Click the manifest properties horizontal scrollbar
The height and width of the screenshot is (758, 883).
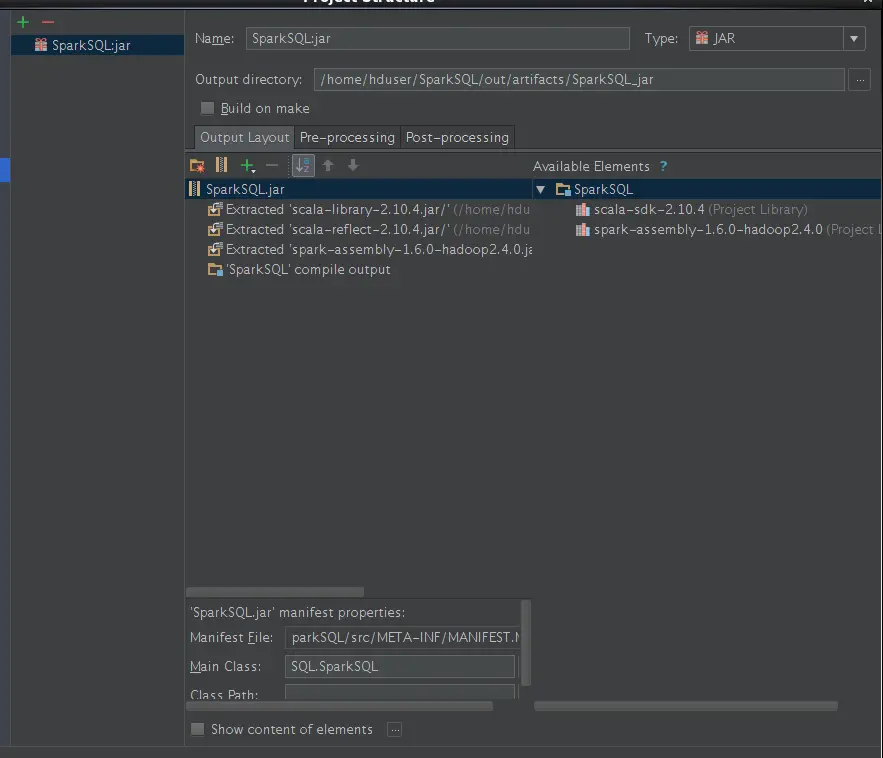click(x=340, y=706)
